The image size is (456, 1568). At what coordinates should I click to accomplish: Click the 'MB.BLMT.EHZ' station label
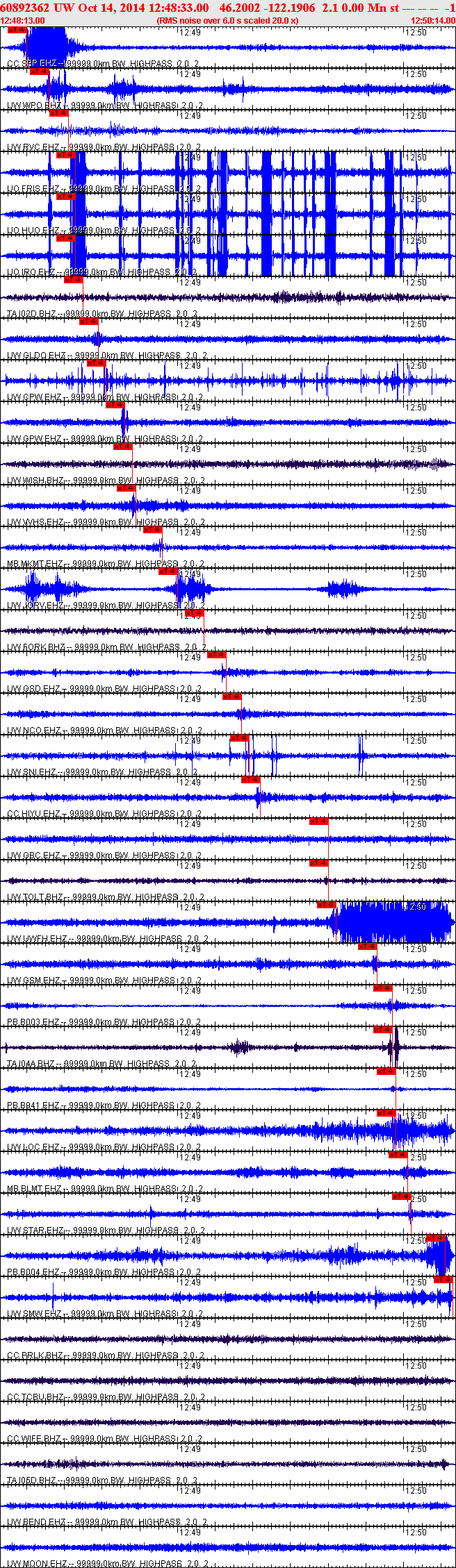click(35, 1189)
